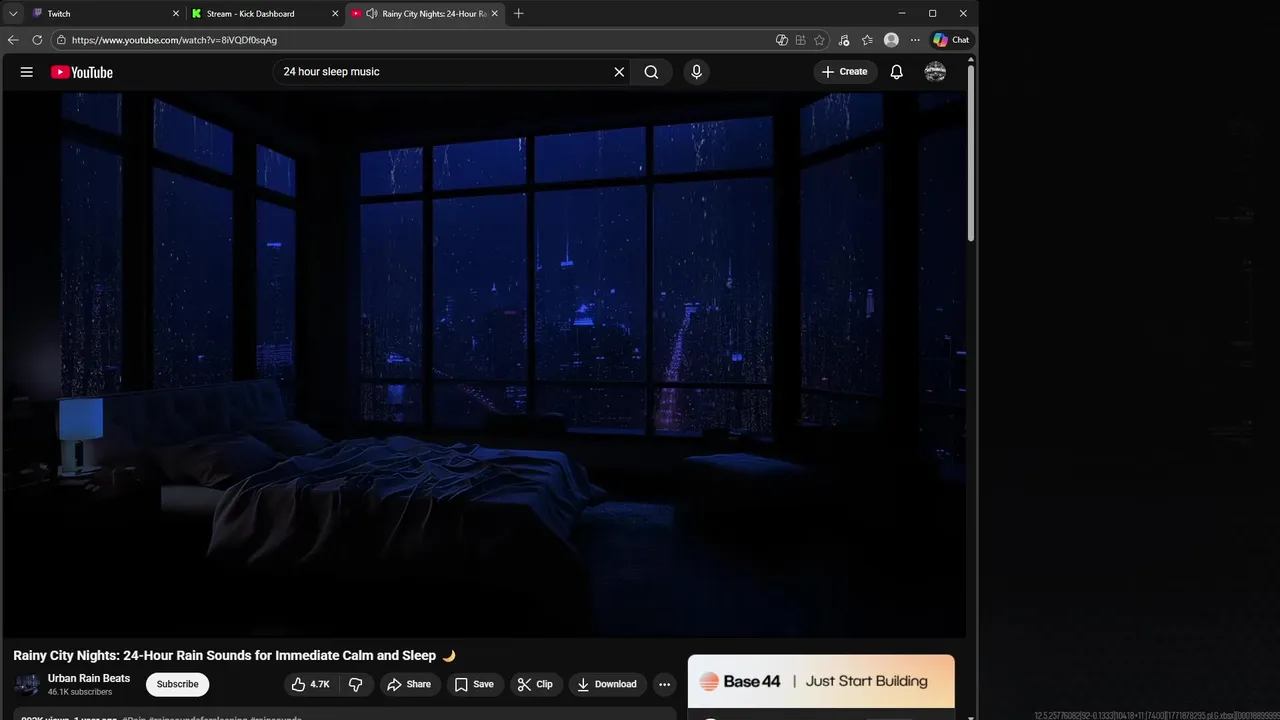Open the extensions-like icon beside favorites star

801,40
